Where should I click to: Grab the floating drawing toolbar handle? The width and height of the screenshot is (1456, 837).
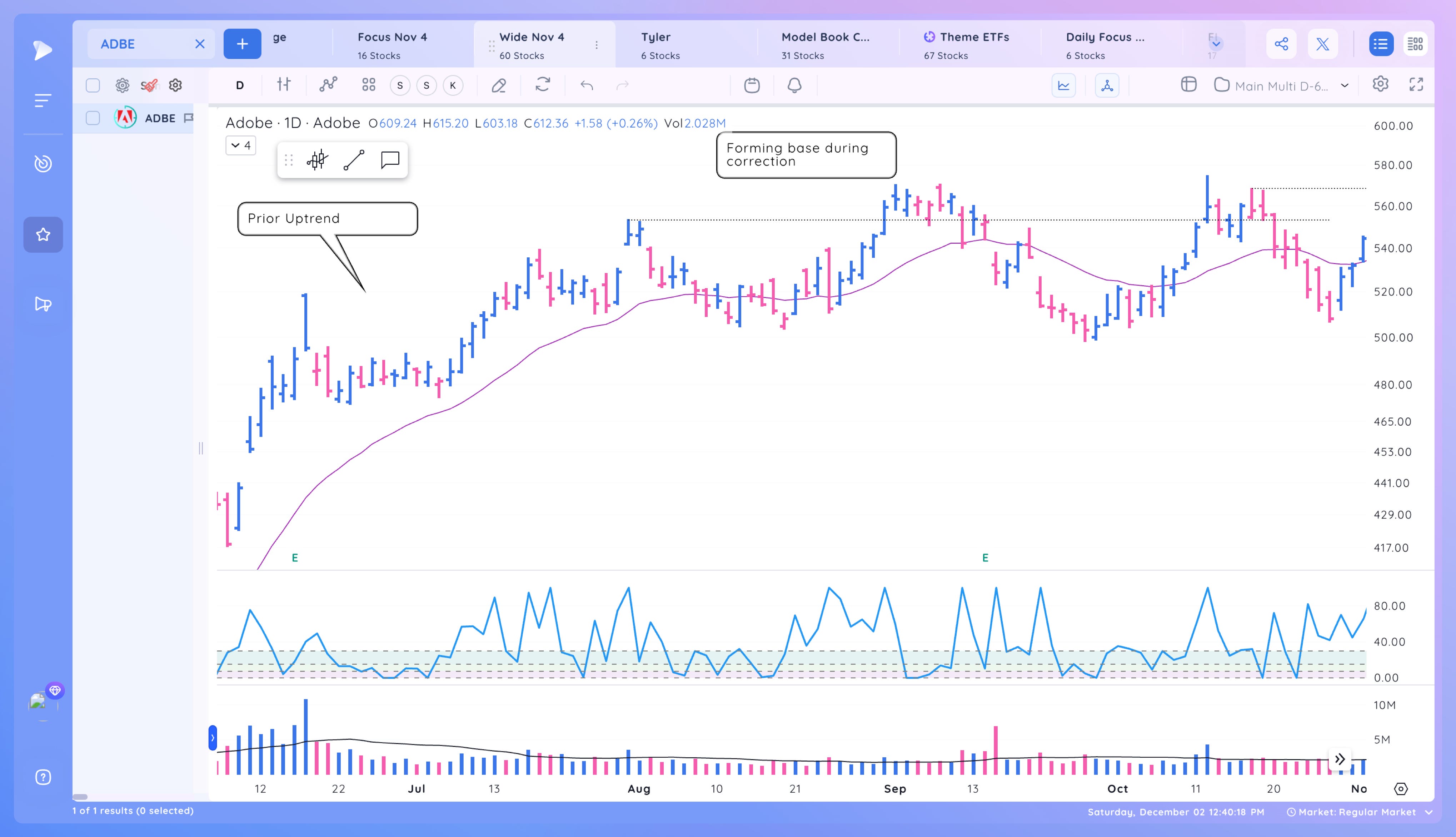tap(289, 160)
